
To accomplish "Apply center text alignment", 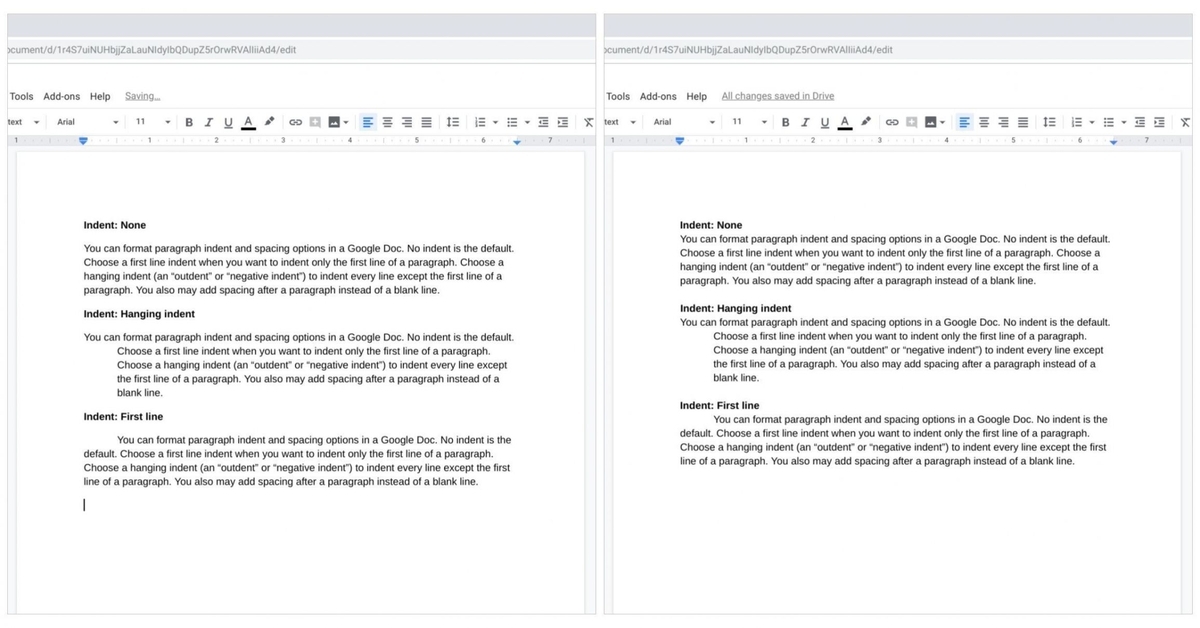I will (x=387, y=122).
